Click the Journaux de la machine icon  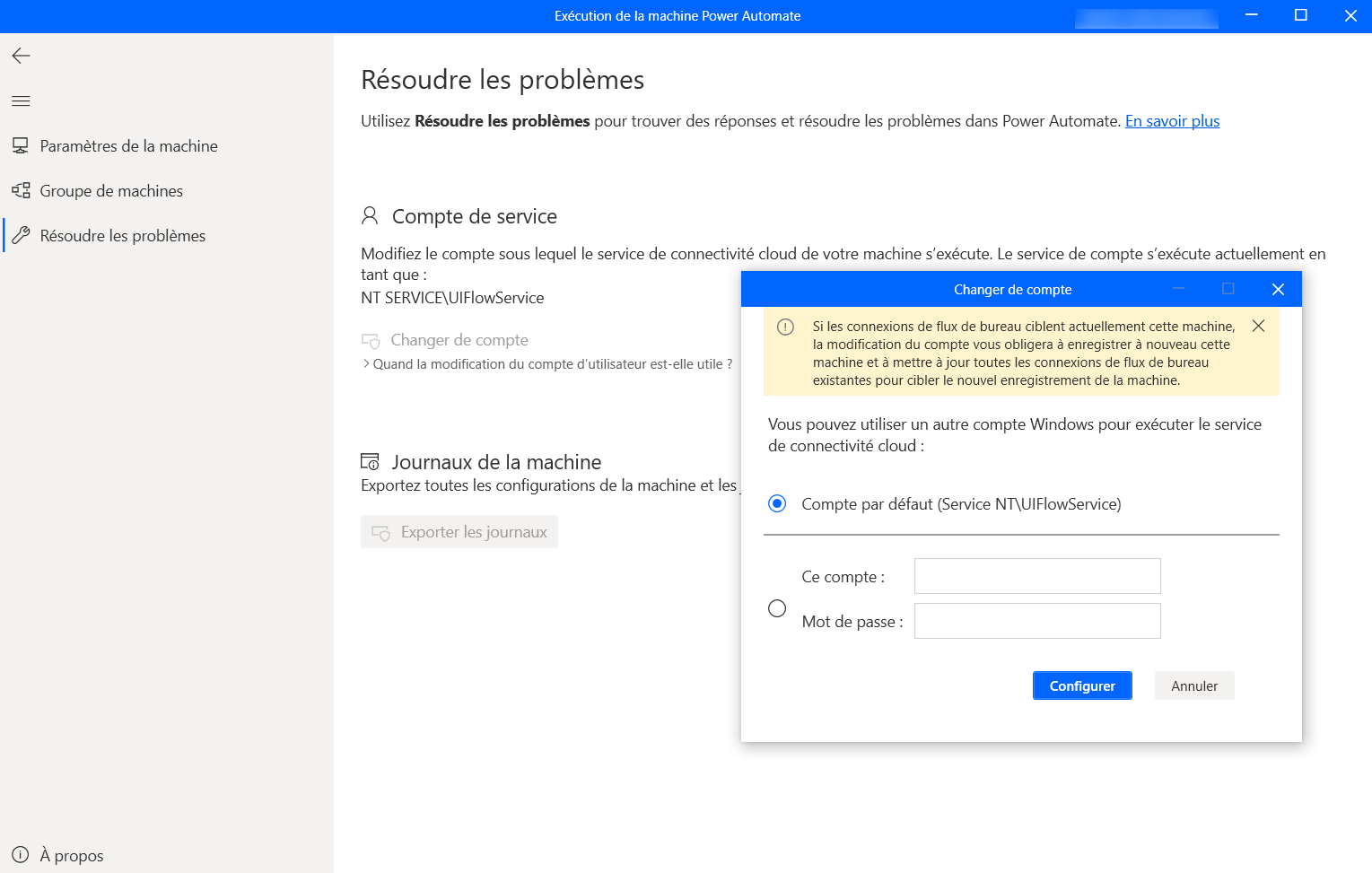[370, 461]
